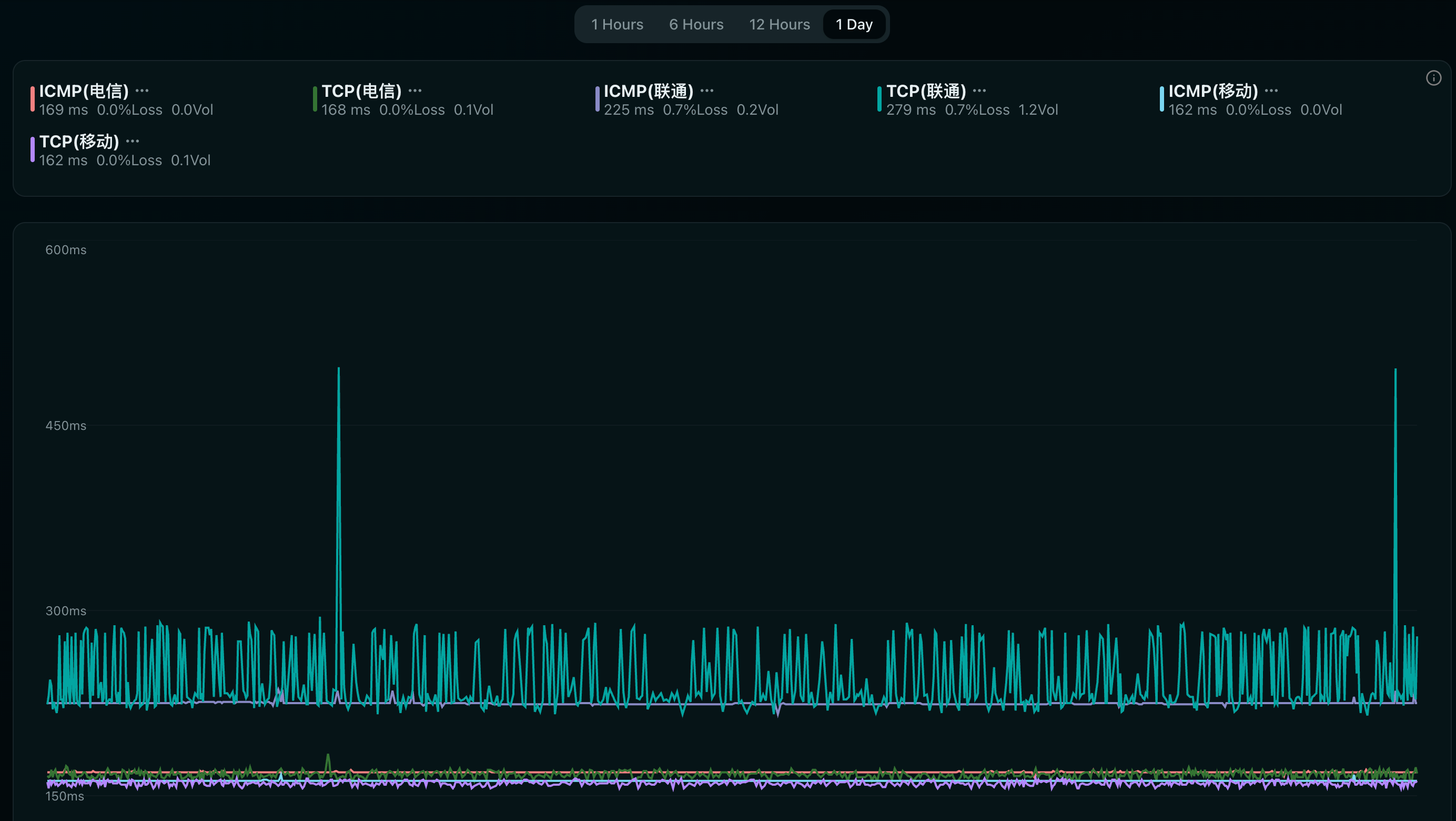Click the 300ms axis label

click(66, 611)
